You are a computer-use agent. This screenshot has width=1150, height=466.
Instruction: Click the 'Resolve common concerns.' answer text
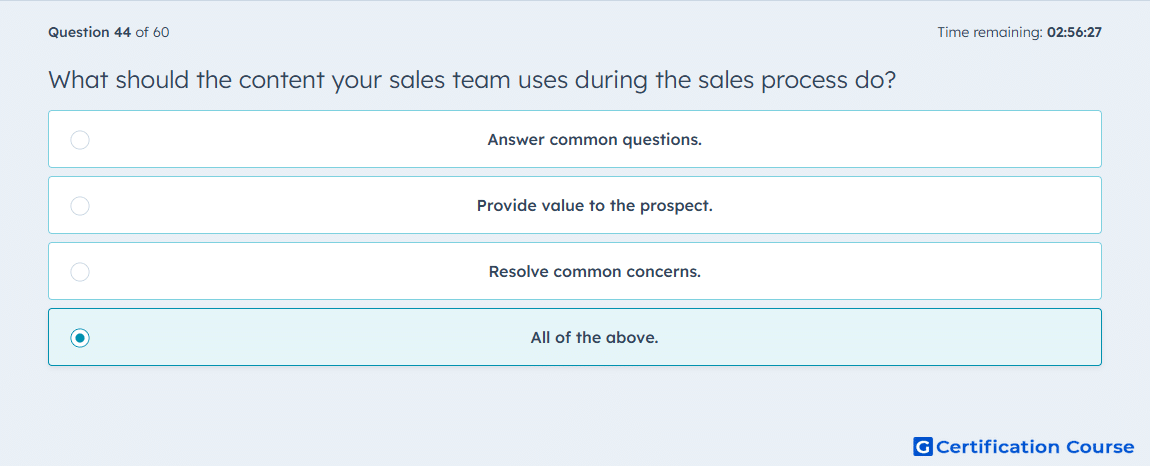[595, 272]
